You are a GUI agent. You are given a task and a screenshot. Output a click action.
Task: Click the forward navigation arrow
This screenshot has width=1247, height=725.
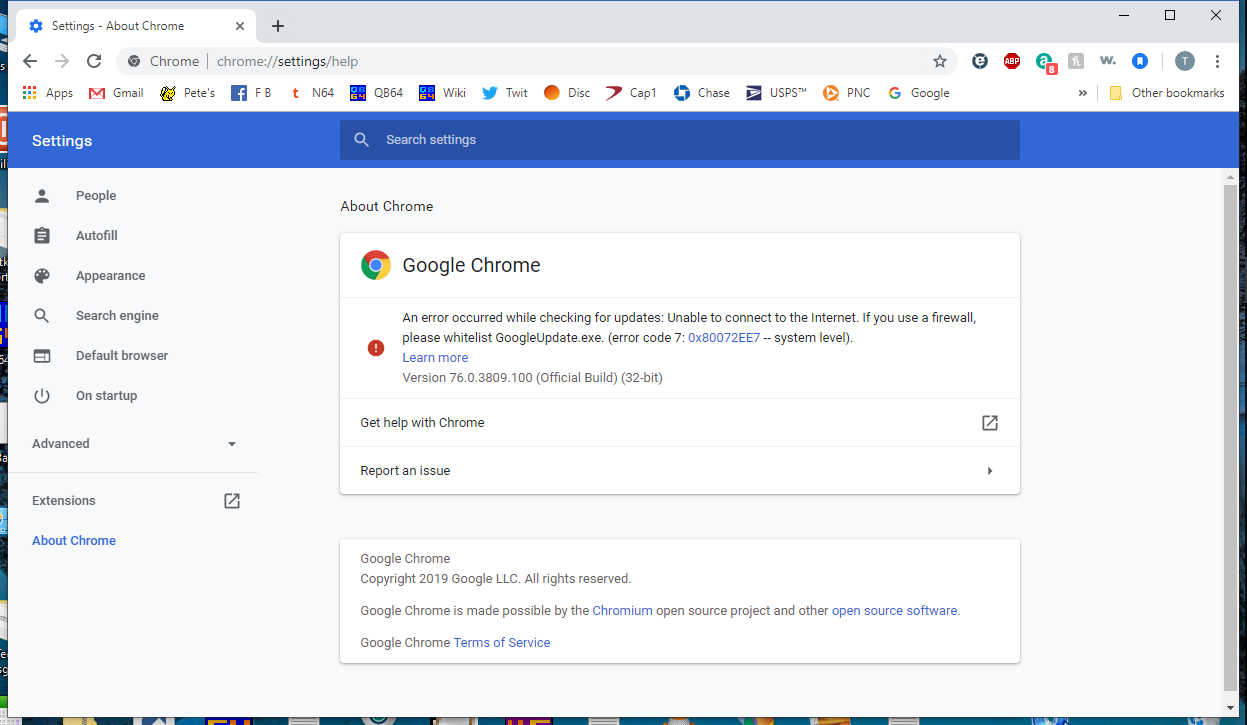click(x=62, y=61)
